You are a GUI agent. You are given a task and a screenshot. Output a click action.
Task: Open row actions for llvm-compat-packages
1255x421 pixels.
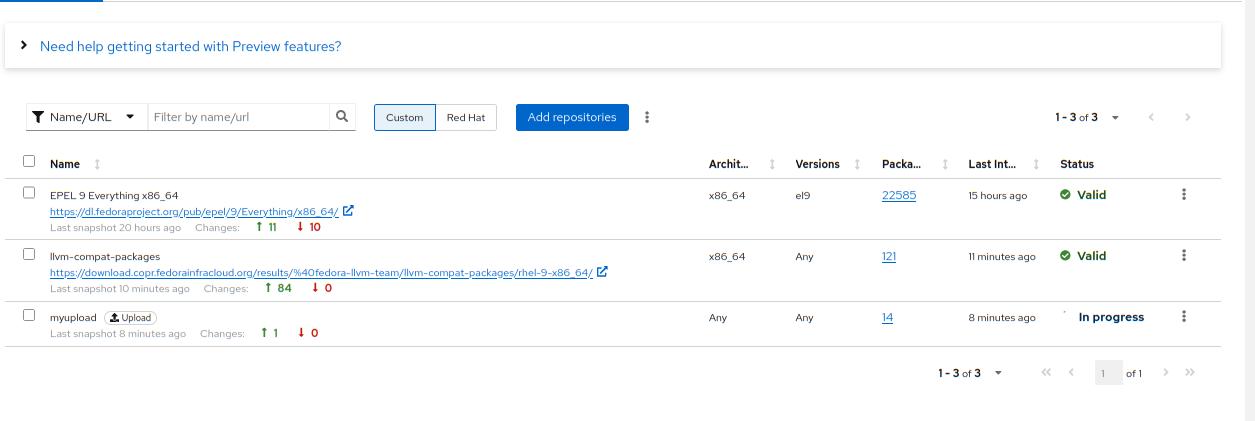coord(1184,256)
